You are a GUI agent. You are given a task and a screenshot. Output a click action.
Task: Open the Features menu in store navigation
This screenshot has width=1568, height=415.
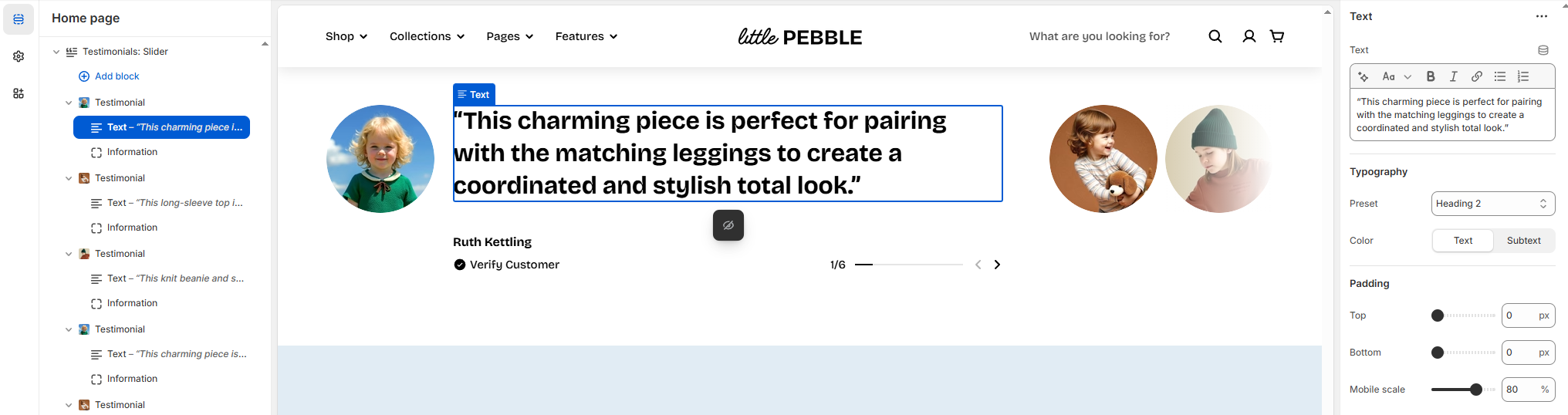pos(586,36)
